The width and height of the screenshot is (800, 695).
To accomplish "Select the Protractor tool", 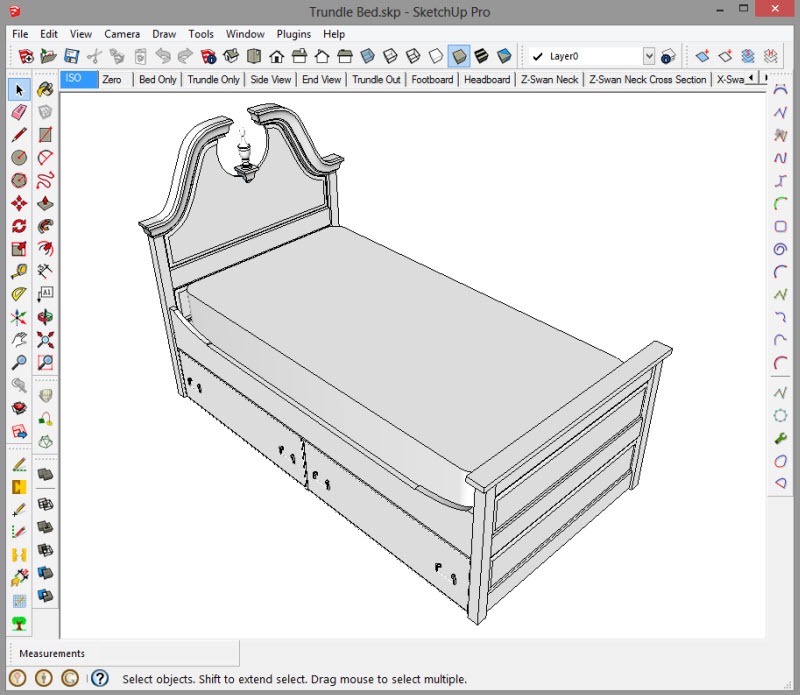I will tap(19, 295).
